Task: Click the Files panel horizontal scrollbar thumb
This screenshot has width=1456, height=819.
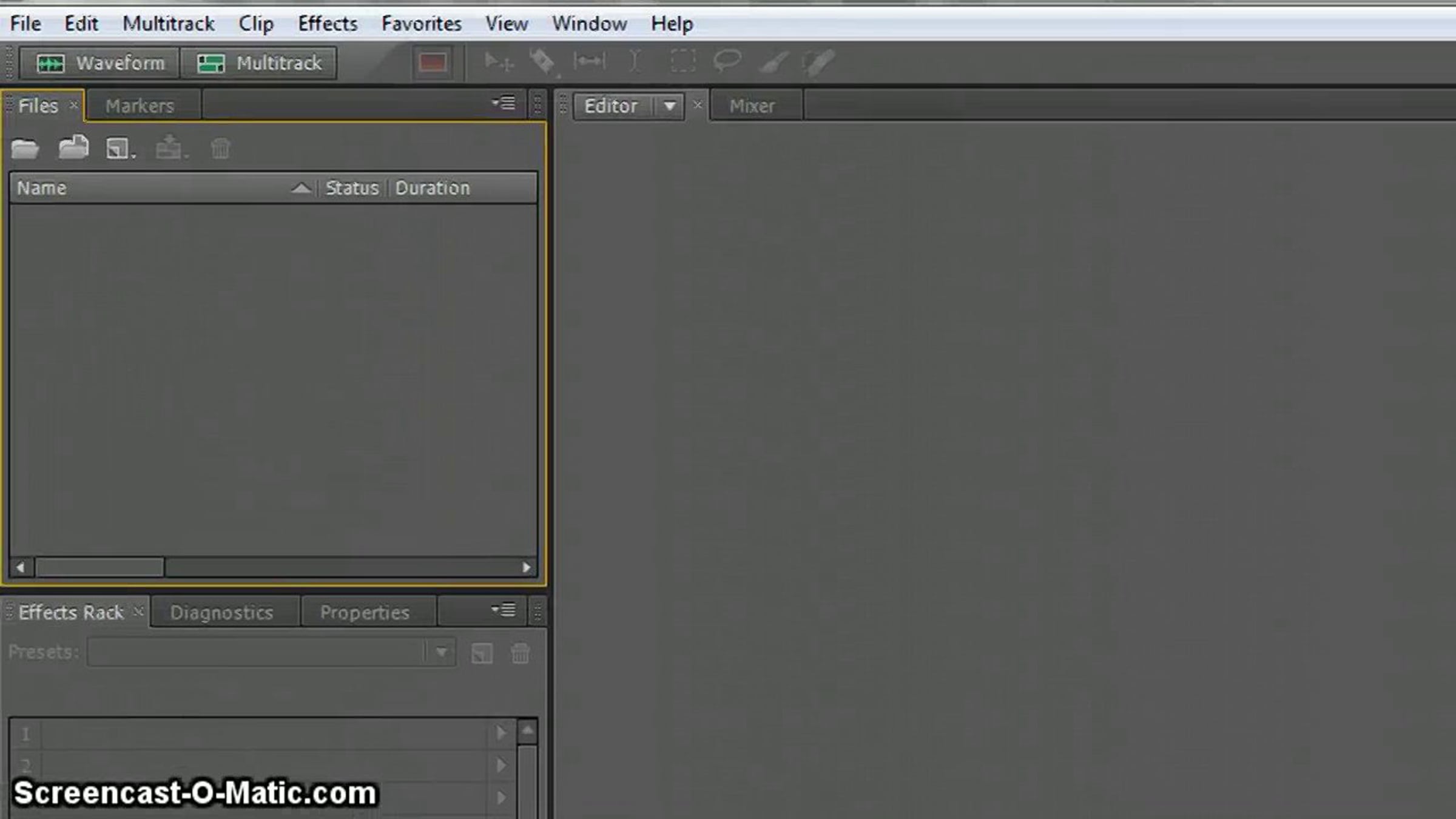Action: point(99,567)
